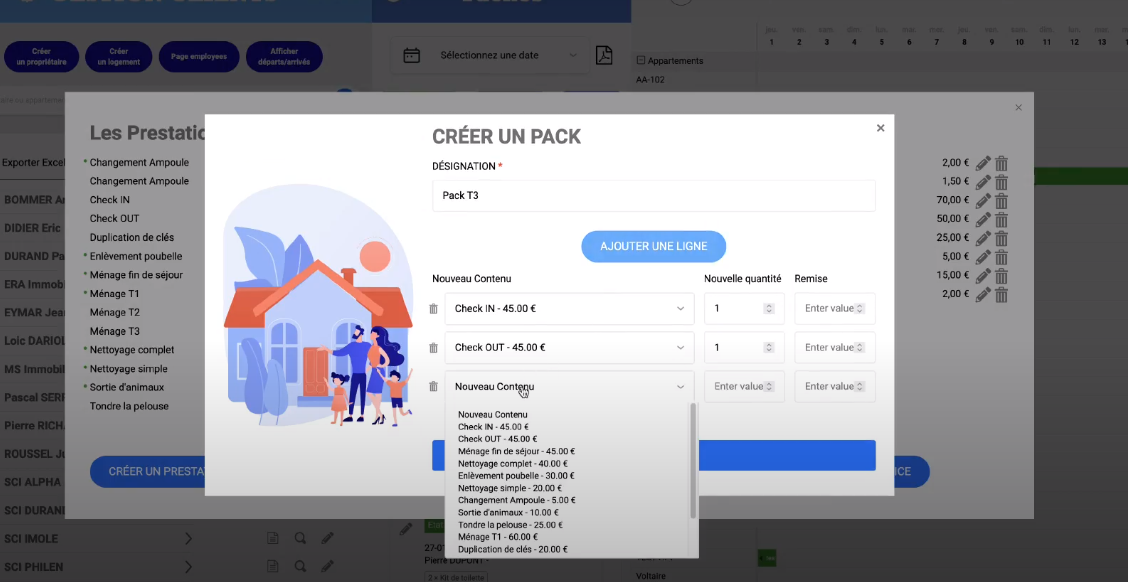Open the document icon on the SCI IMOLE row
The height and width of the screenshot is (582, 1128).
(x=272, y=538)
